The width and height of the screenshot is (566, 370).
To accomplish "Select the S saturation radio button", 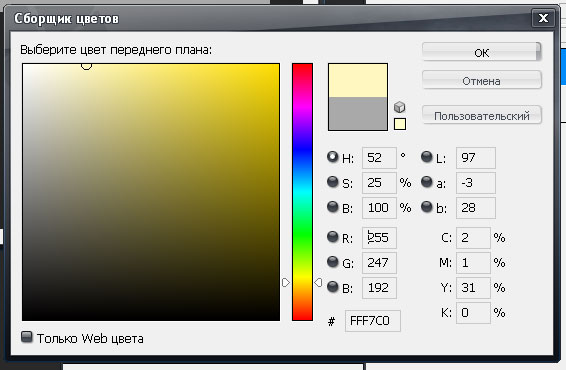I will 332,182.
